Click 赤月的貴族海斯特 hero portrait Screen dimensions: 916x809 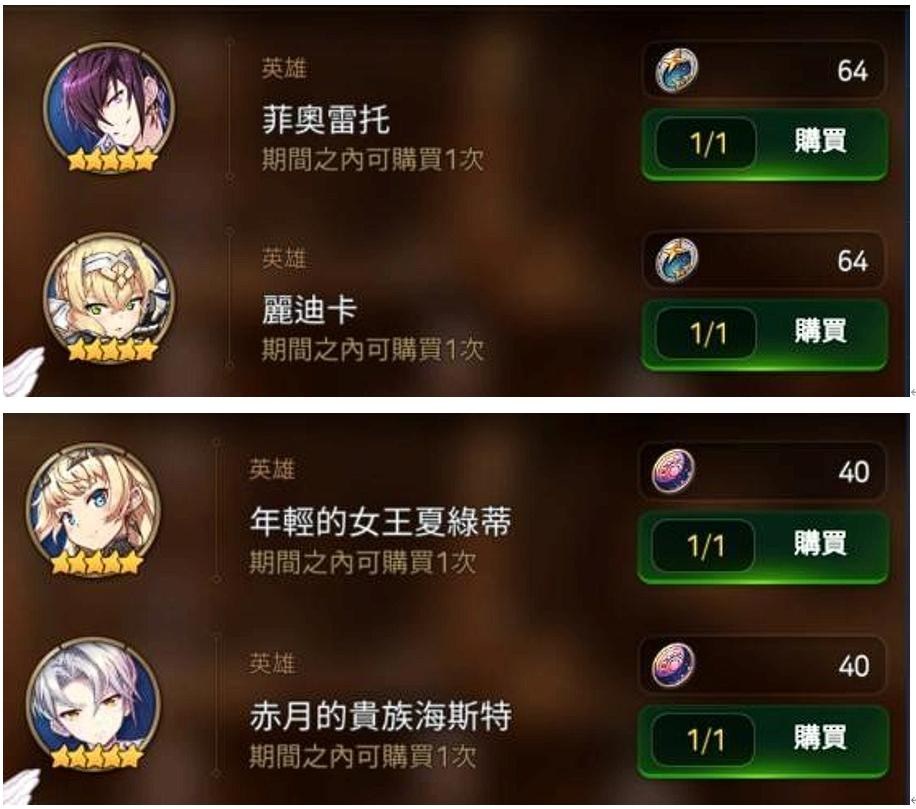[93, 703]
